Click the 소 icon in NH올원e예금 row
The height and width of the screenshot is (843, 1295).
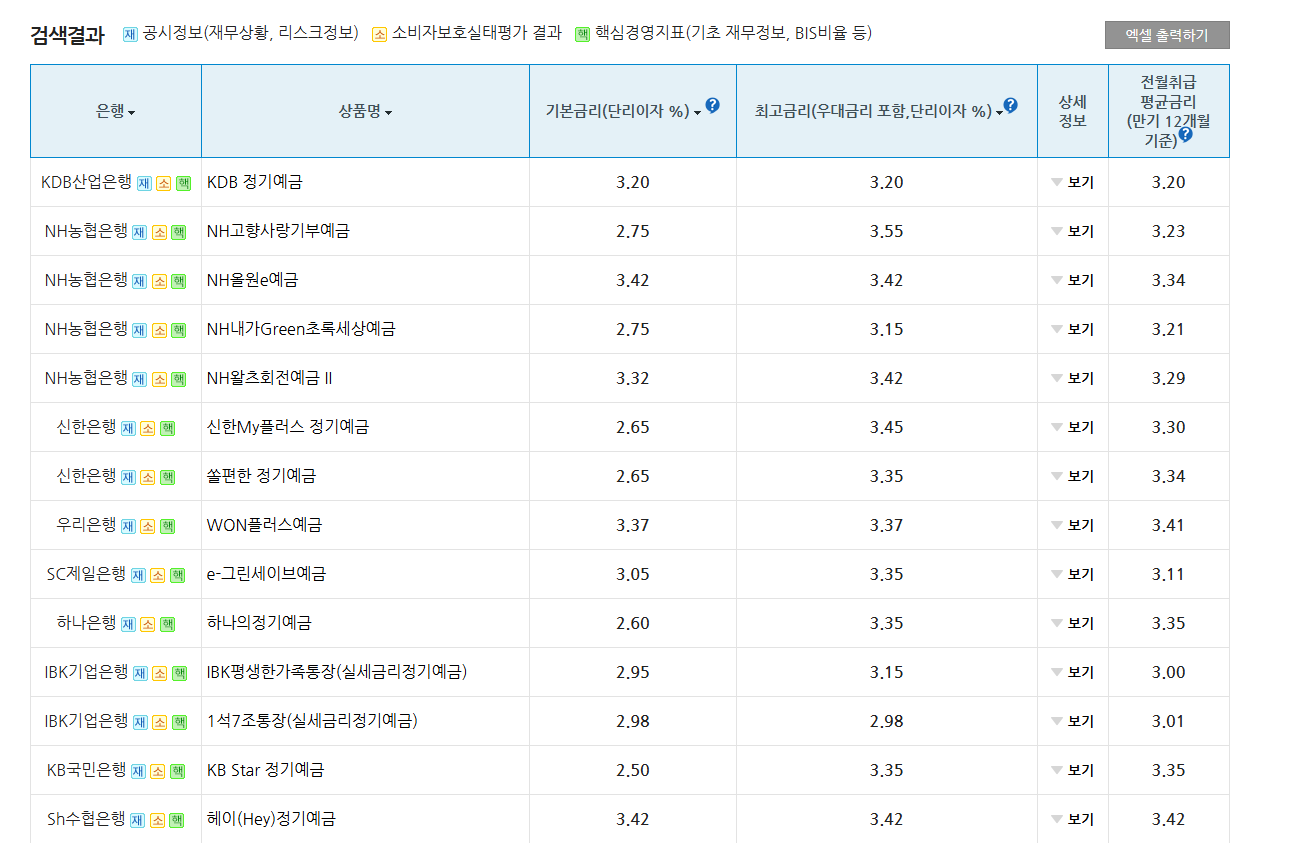tap(159, 281)
